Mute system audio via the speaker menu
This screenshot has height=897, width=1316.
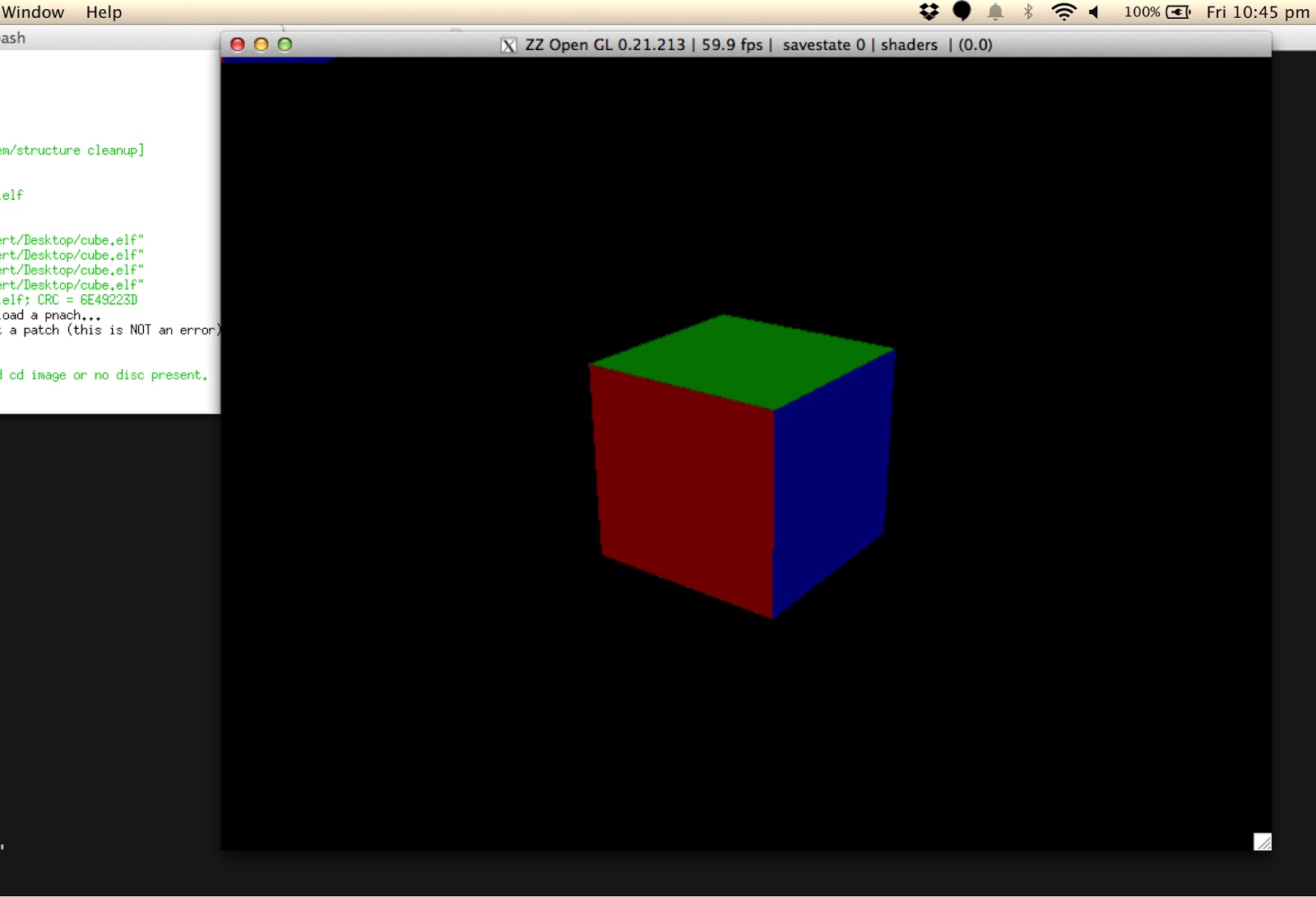pyautogui.click(x=1094, y=12)
